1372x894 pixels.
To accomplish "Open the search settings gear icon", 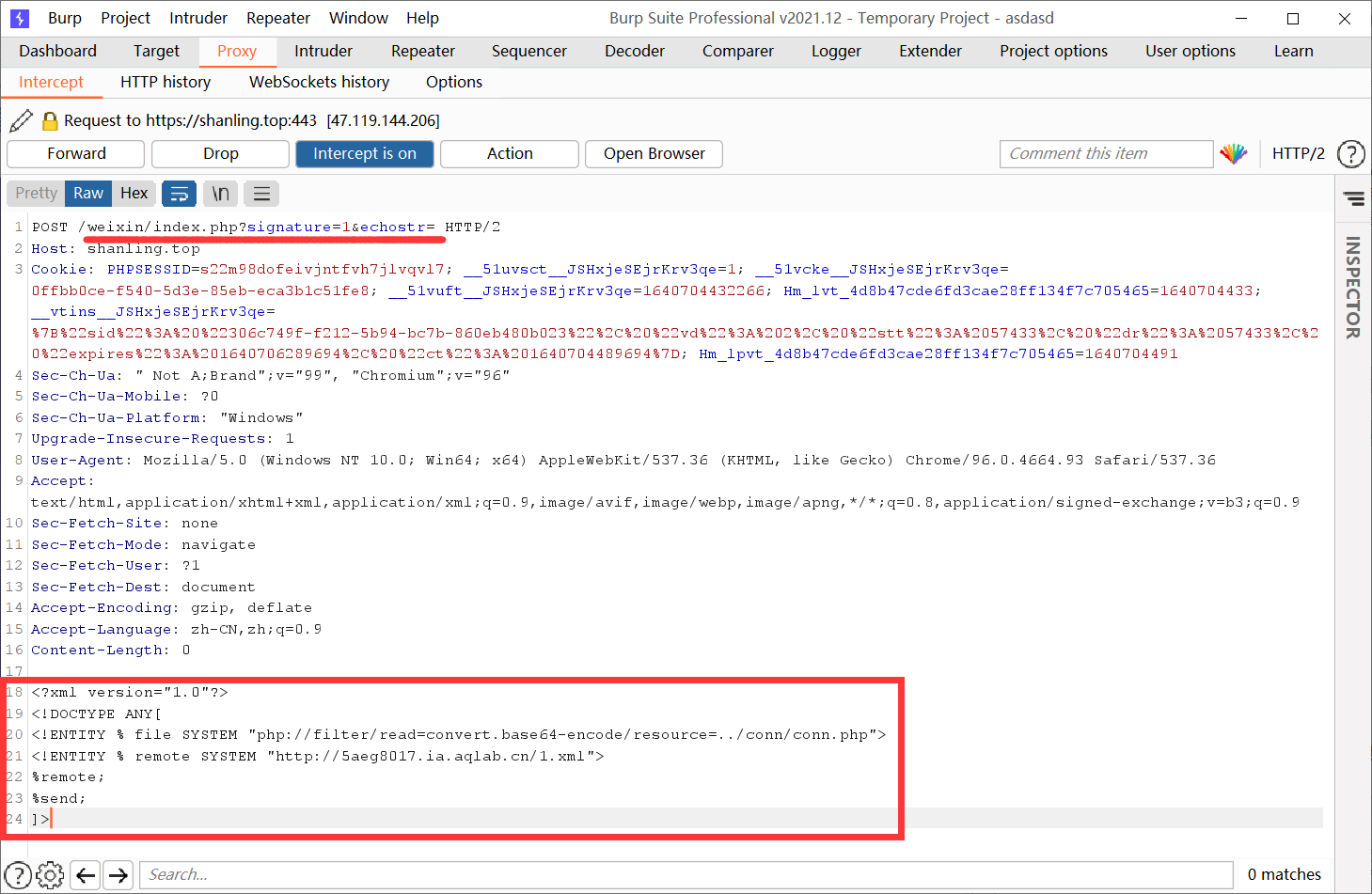I will (51, 874).
